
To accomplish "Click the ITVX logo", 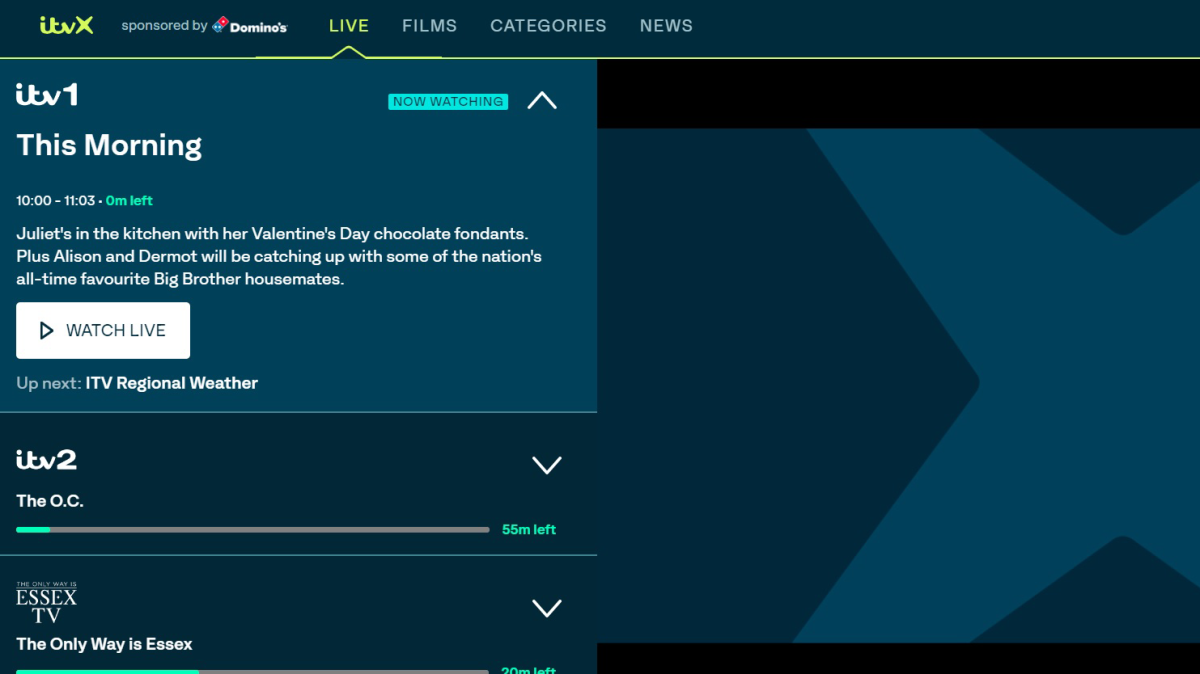I will point(66,25).
